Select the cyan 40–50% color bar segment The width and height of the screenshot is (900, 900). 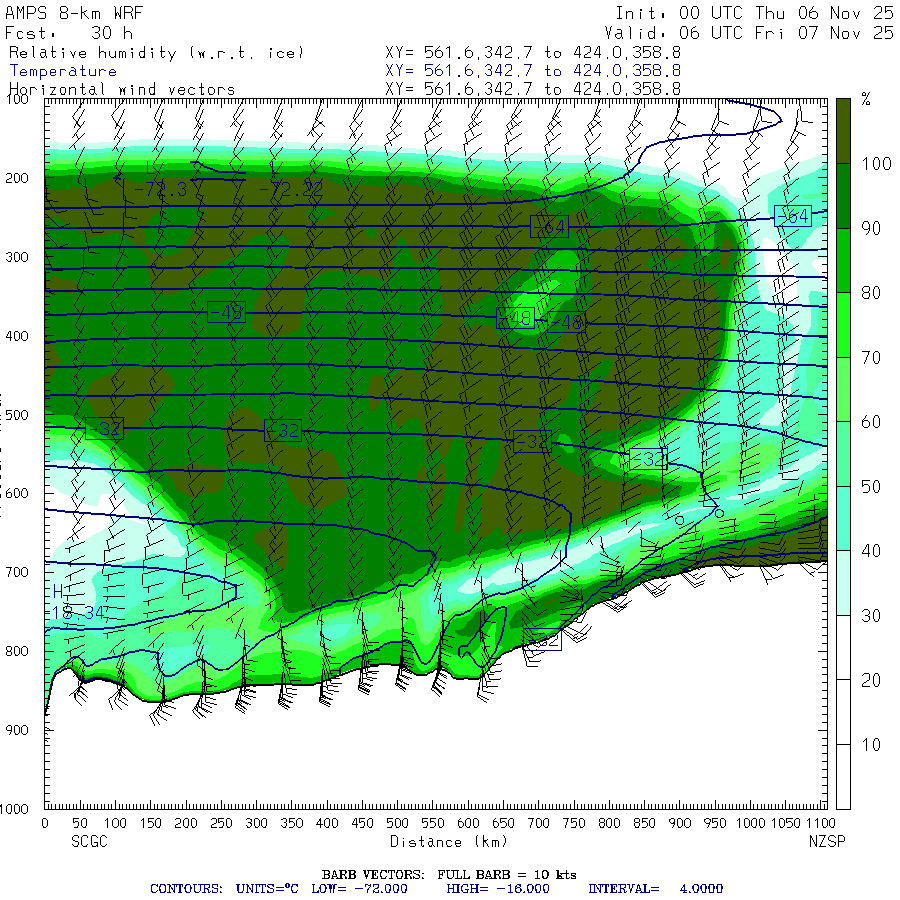click(843, 518)
